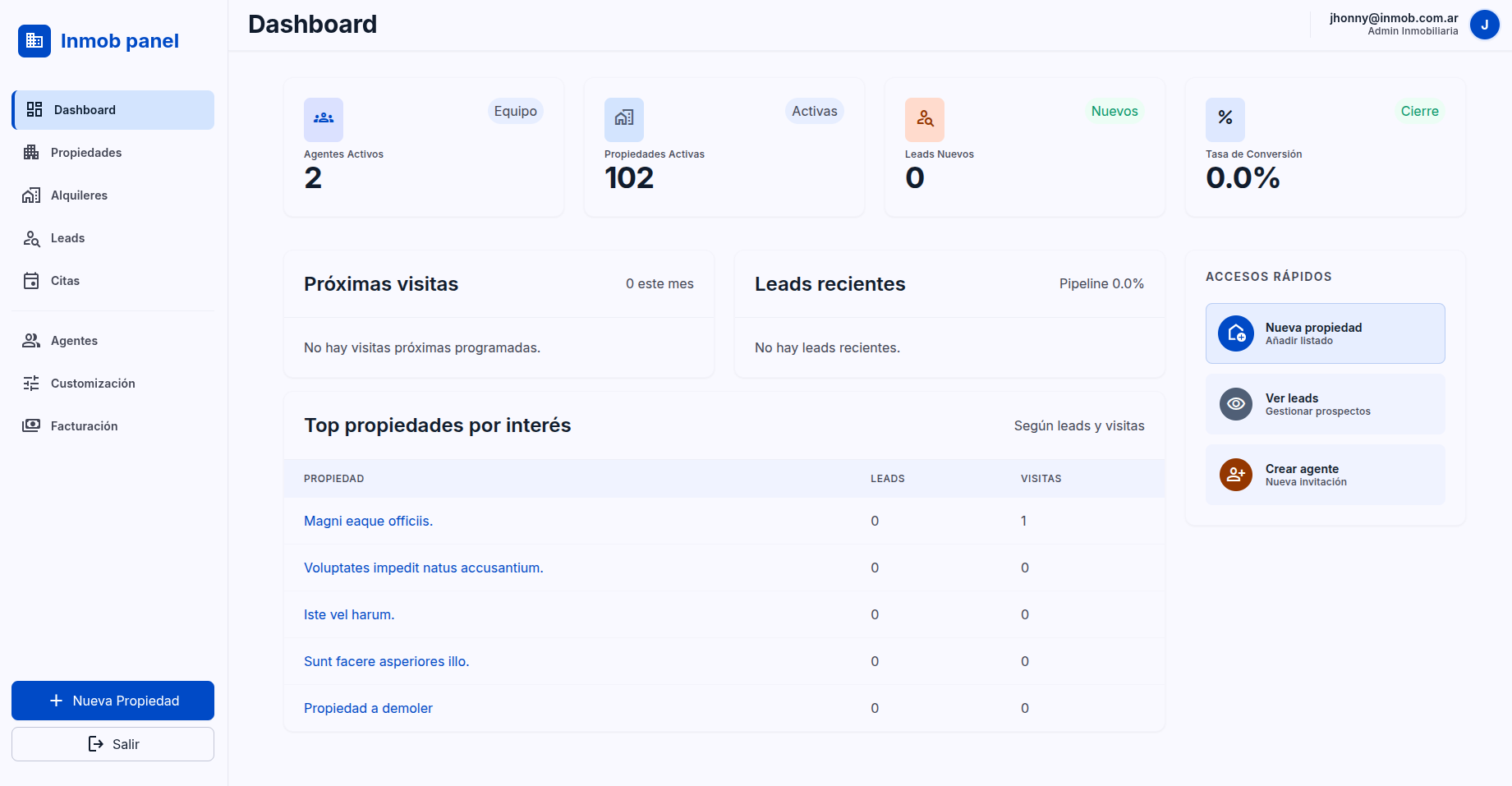Viewport: 1512px width, 786px height.
Task: Click the '0 este mes' visits label
Action: point(659,283)
